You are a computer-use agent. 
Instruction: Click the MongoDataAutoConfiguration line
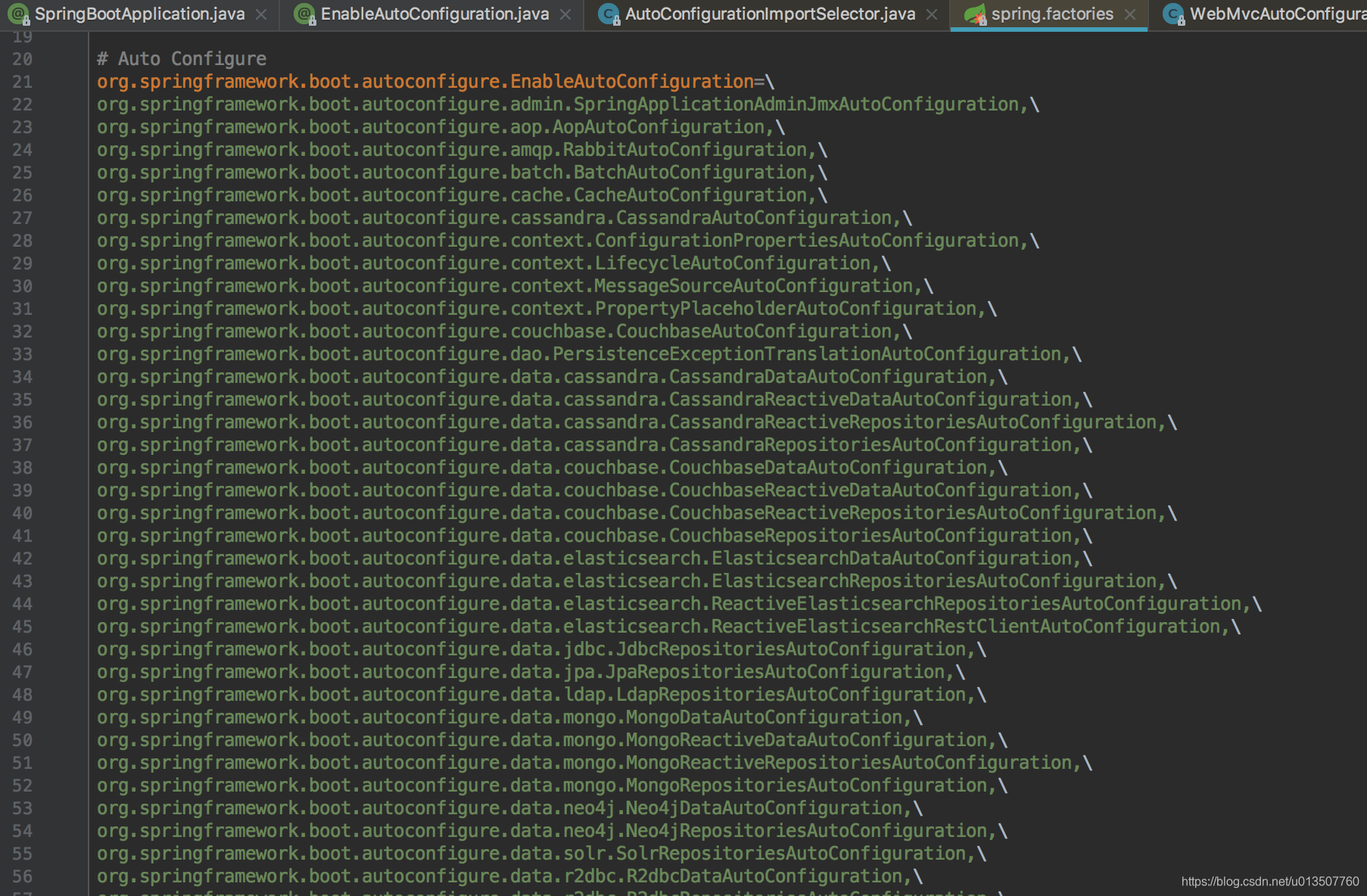click(x=509, y=717)
